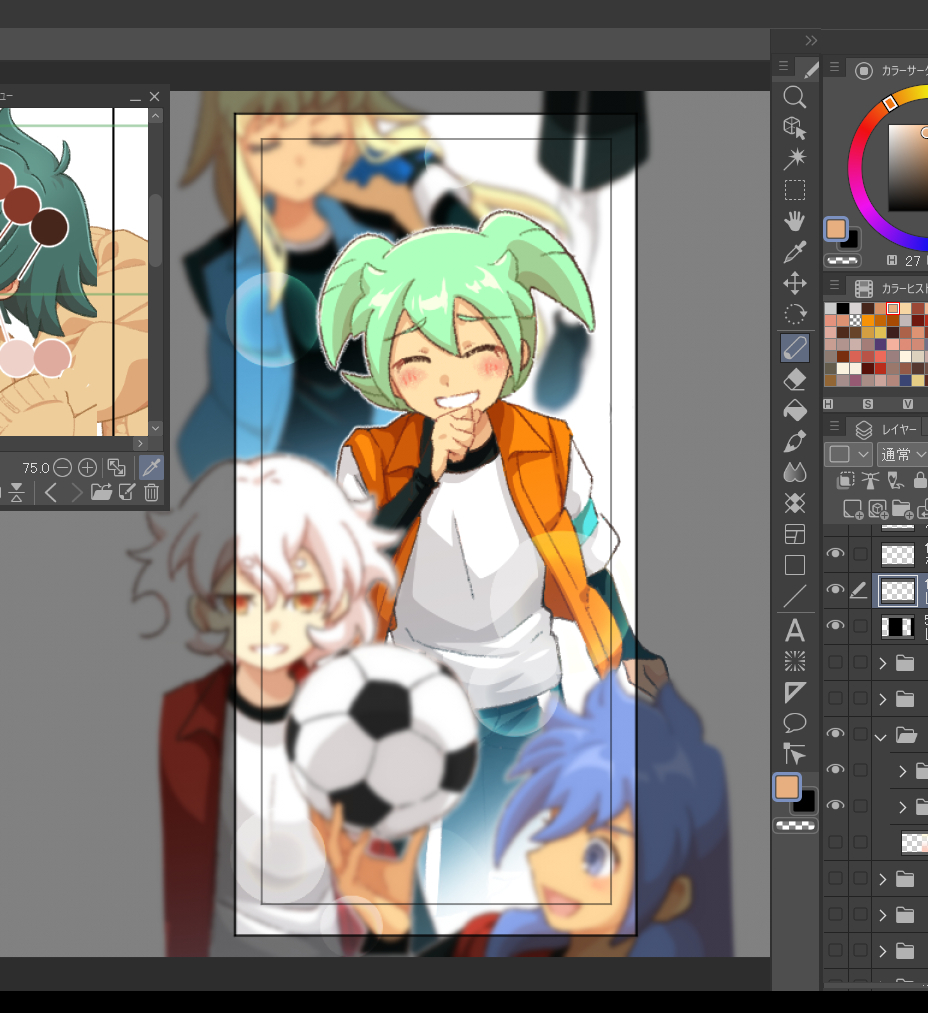This screenshot has height=1013, width=928.
Task: Select the dotted-circle rotate tool
Action: 794,314
